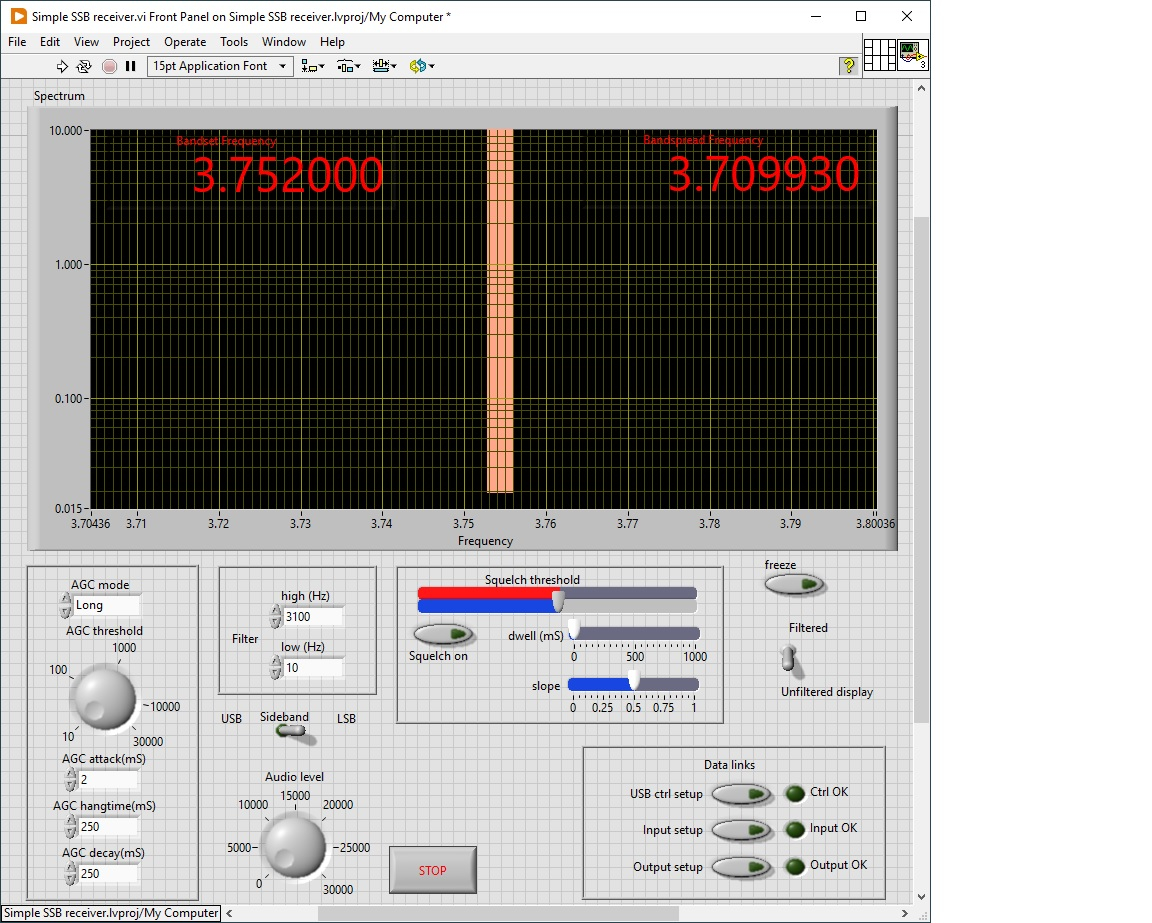Click the Filter high (Hz) input field
The width and height of the screenshot is (1152, 923).
click(x=313, y=617)
